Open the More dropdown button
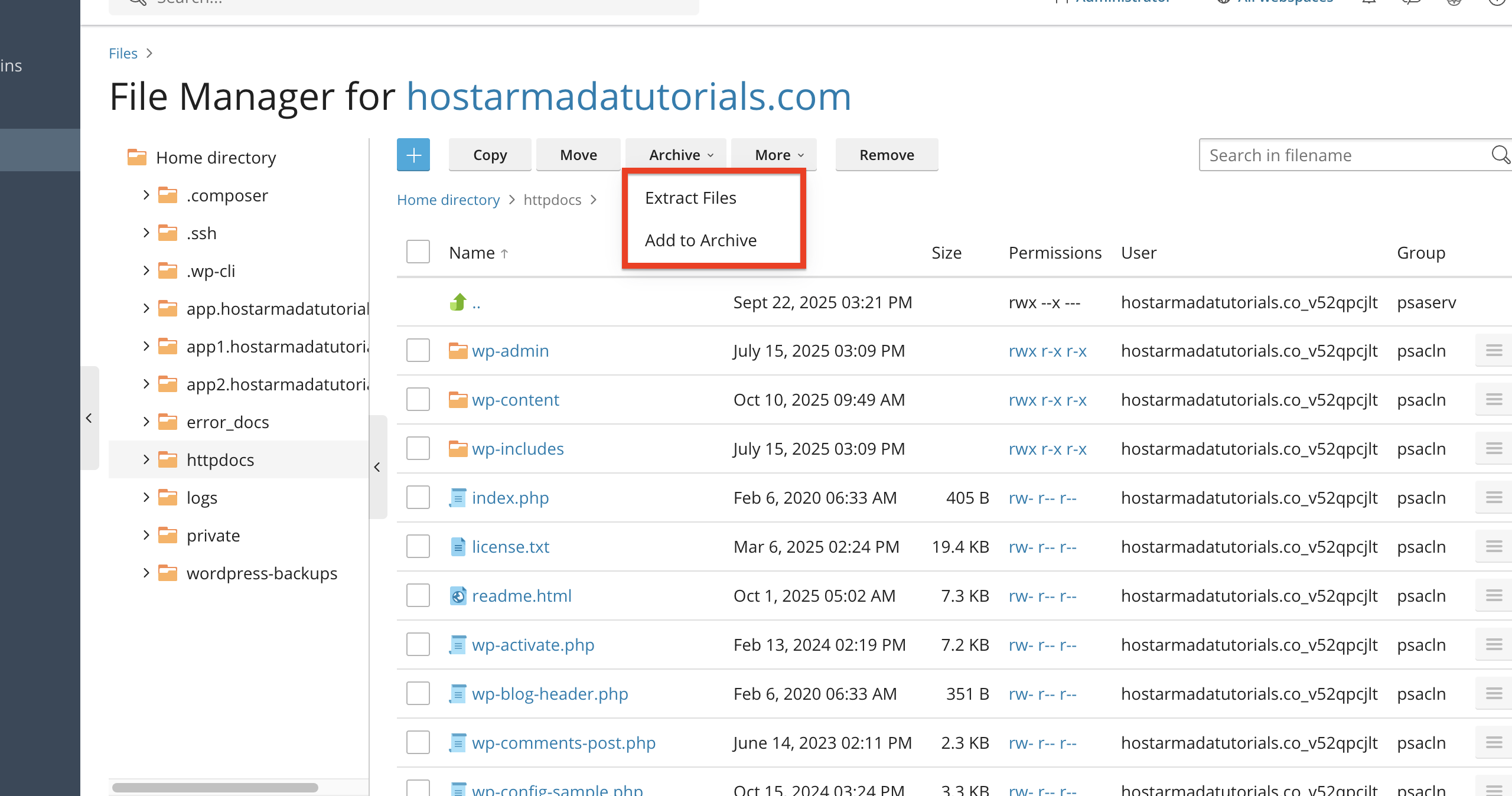1512x796 pixels. pyautogui.click(x=774, y=155)
